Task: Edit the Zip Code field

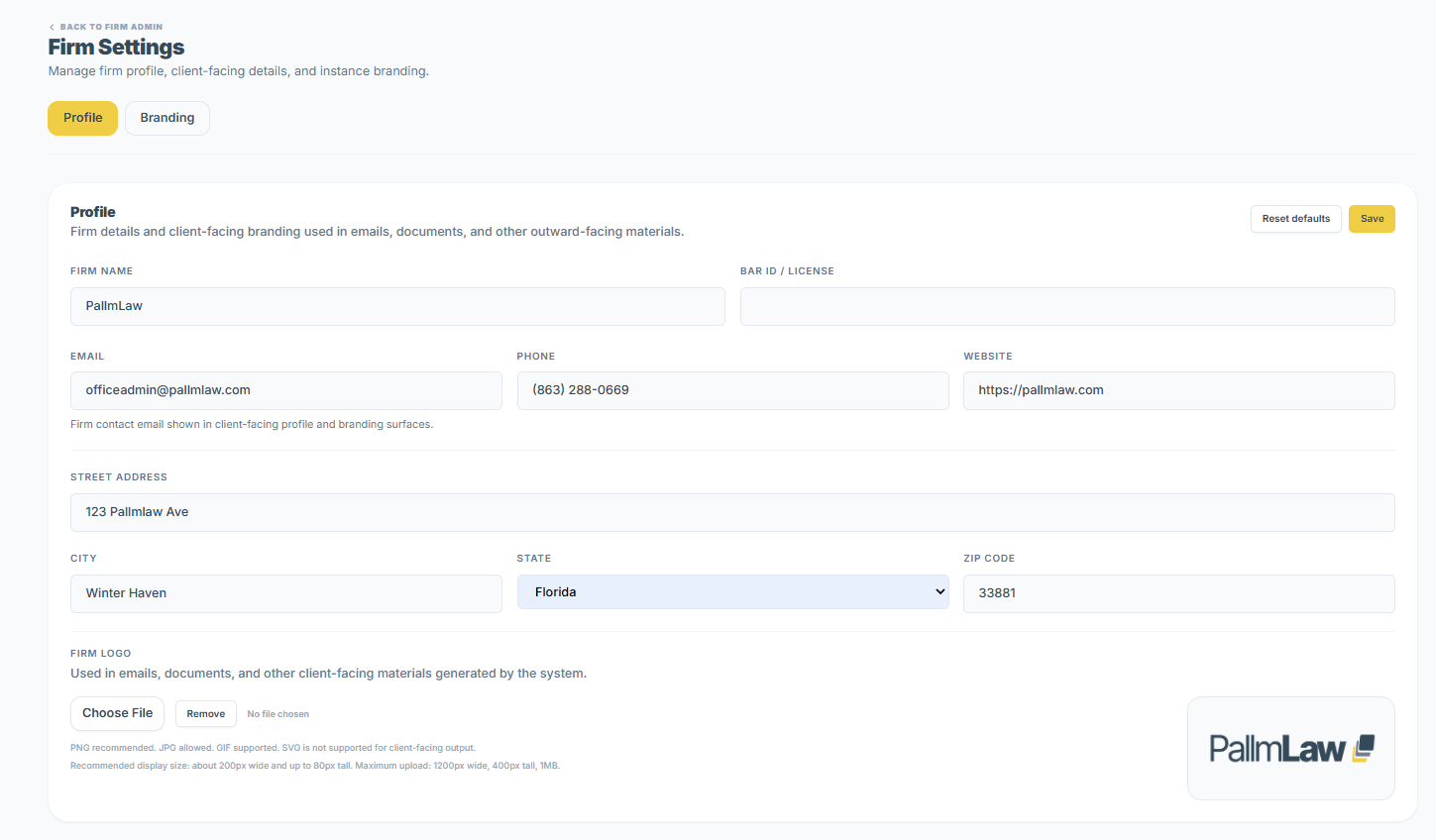Action: [x=1179, y=593]
